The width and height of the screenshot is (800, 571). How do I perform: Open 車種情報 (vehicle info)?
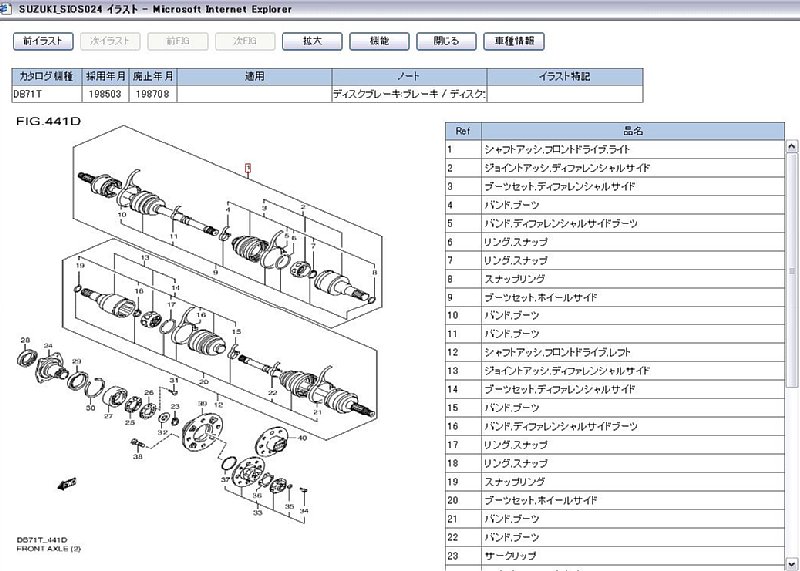click(x=514, y=41)
